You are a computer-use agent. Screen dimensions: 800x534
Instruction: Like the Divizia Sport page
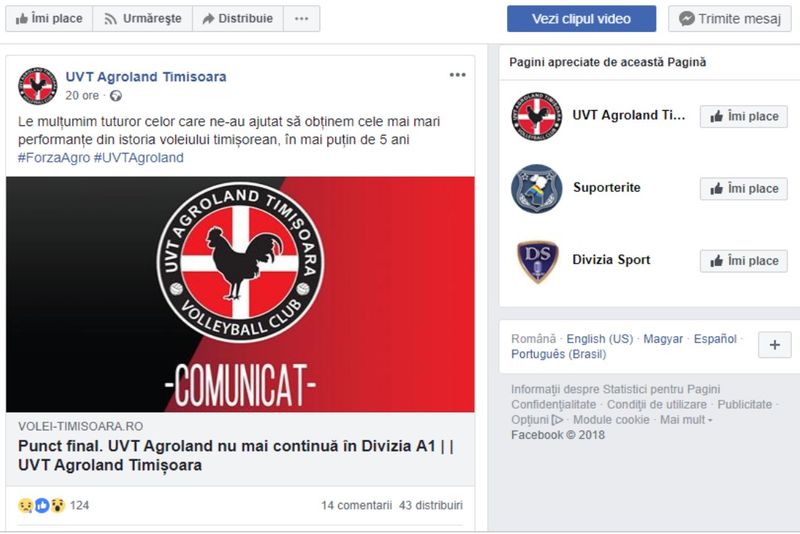(743, 261)
